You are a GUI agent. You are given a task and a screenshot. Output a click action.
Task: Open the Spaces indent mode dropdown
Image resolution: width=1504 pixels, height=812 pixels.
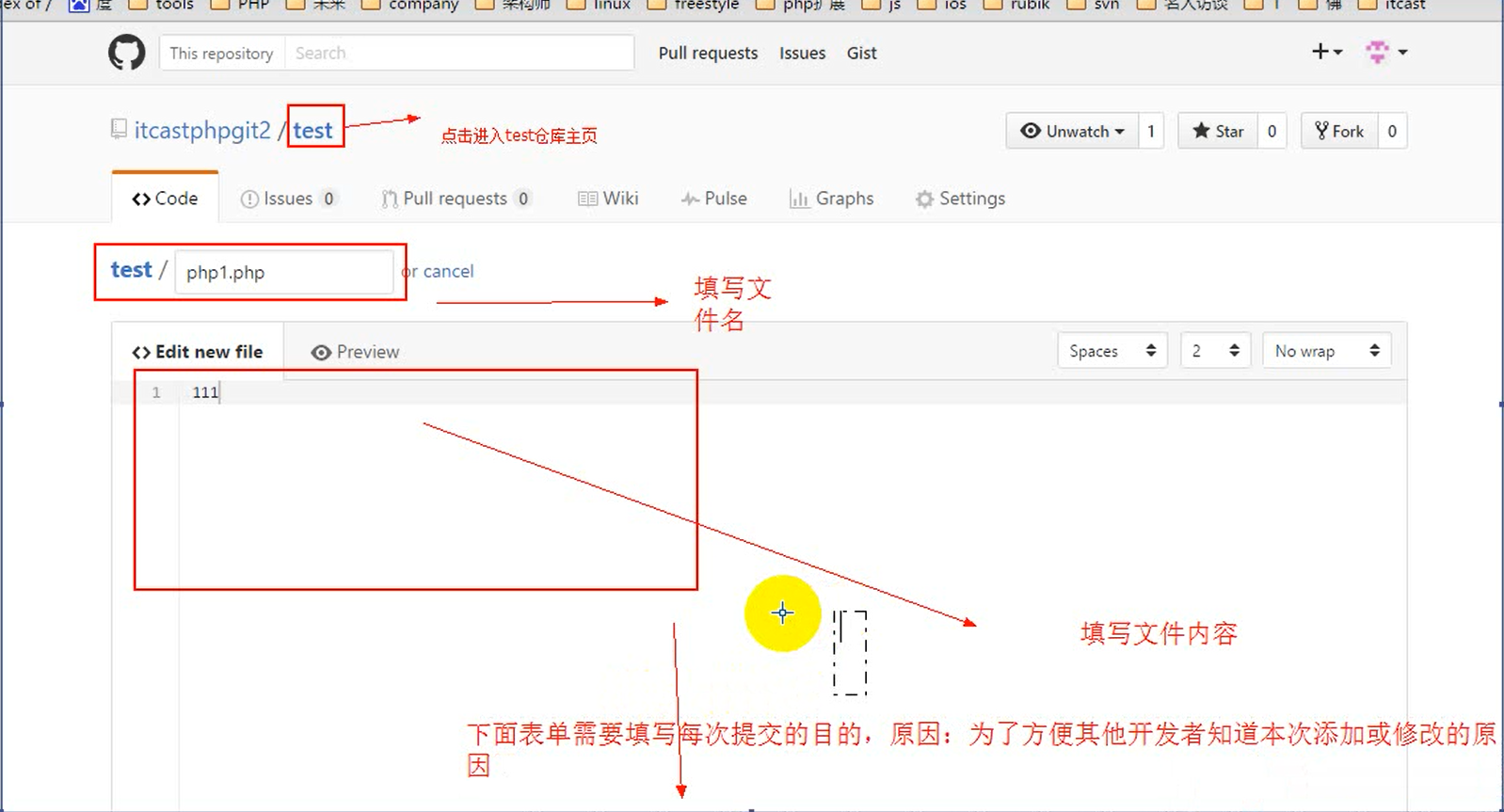[1112, 351]
